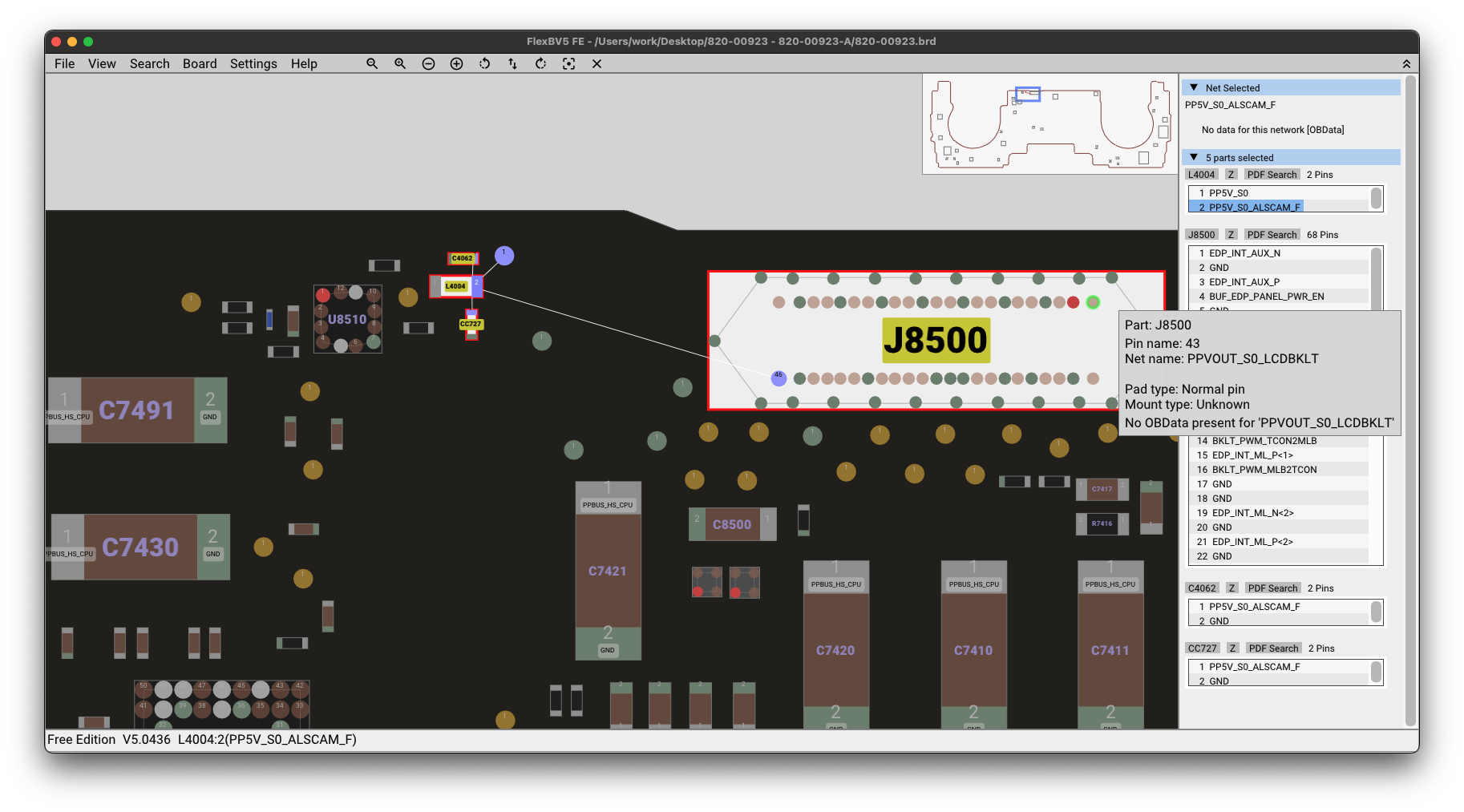Flip the board with the up-down arrows icon

pos(512,64)
